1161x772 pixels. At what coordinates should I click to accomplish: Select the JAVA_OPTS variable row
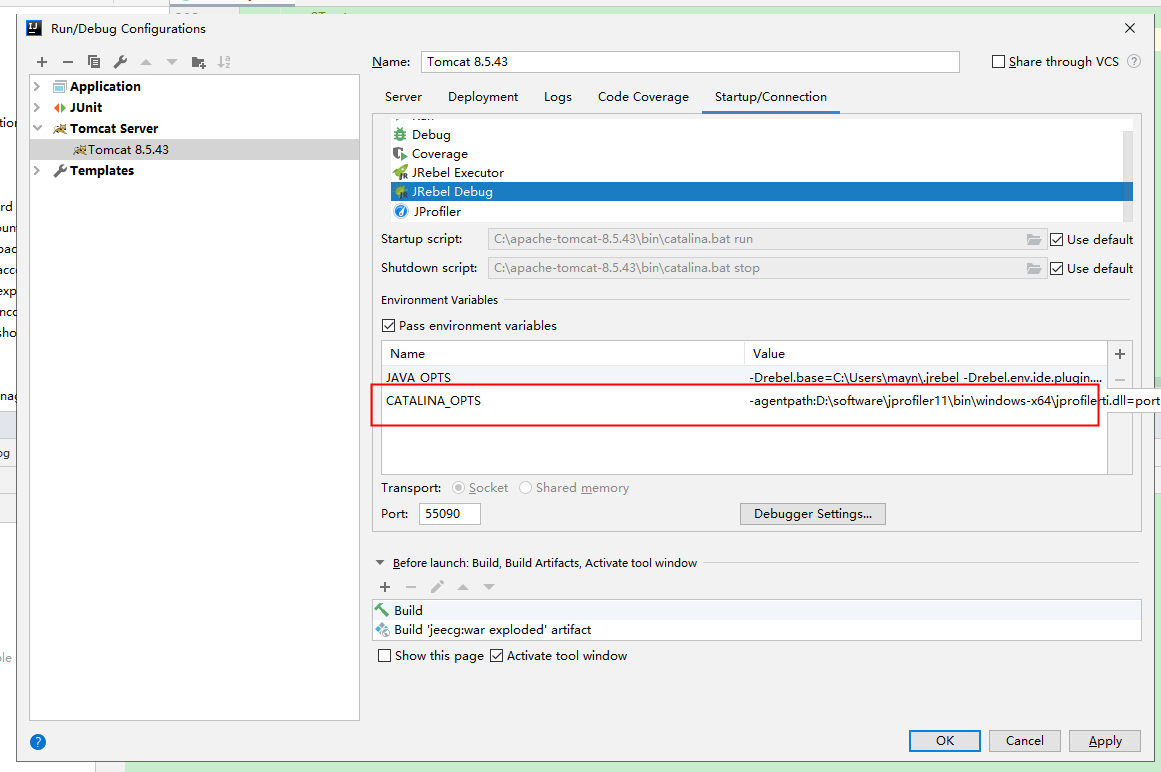tap(744, 377)
